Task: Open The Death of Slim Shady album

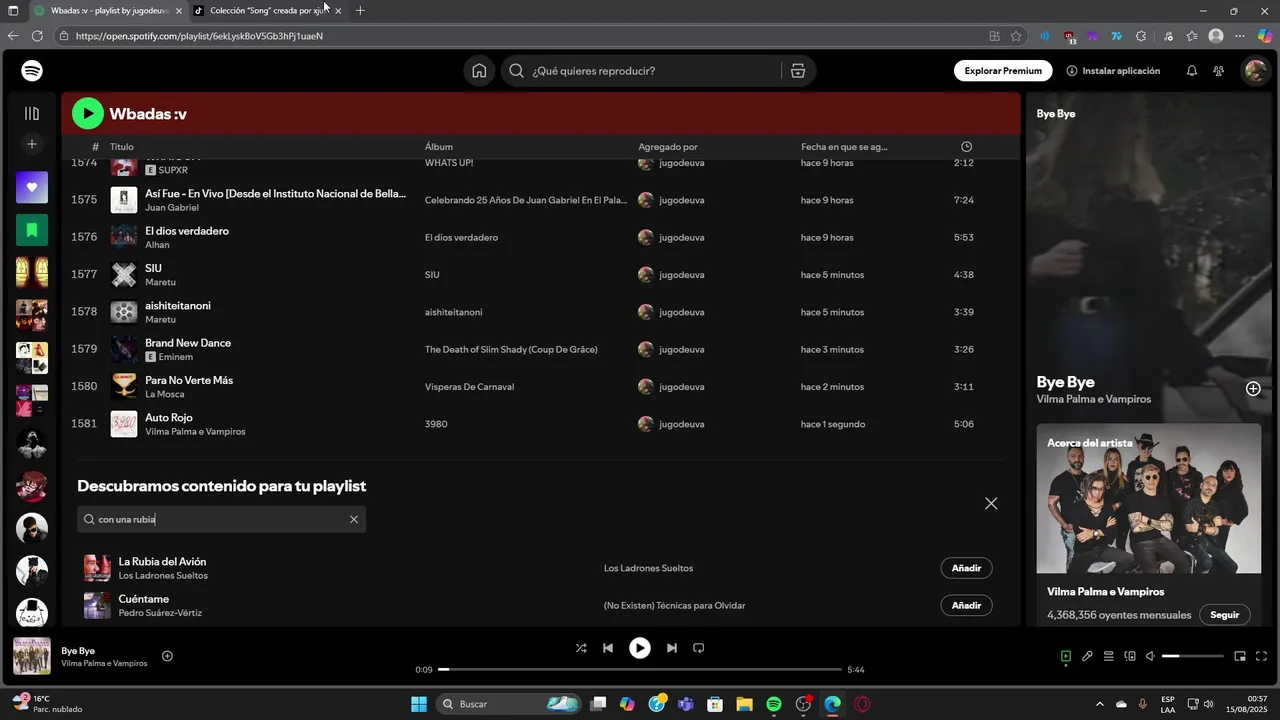Action: [x=511, y=350]
